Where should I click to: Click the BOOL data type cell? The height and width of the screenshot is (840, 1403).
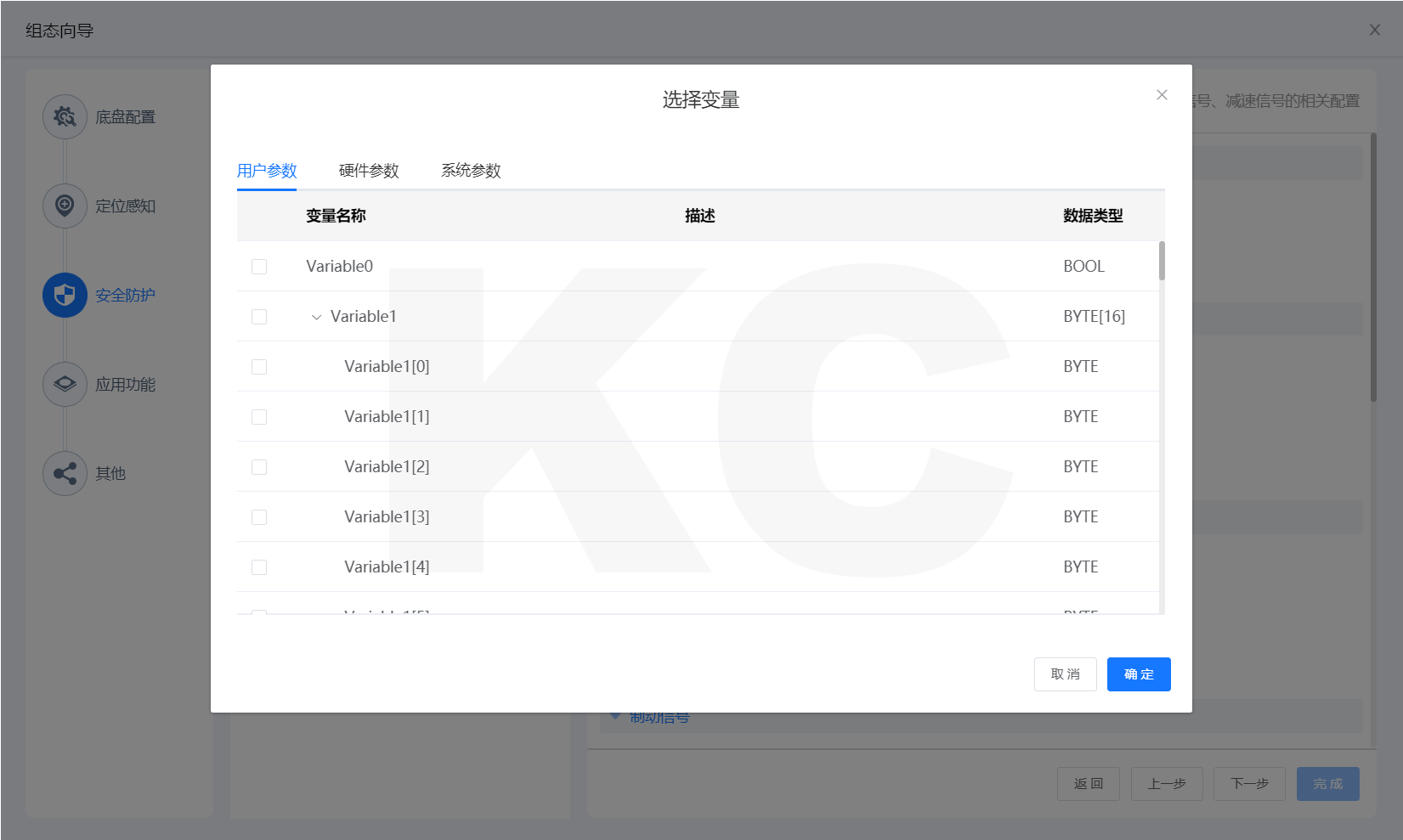pos(1084,266)
